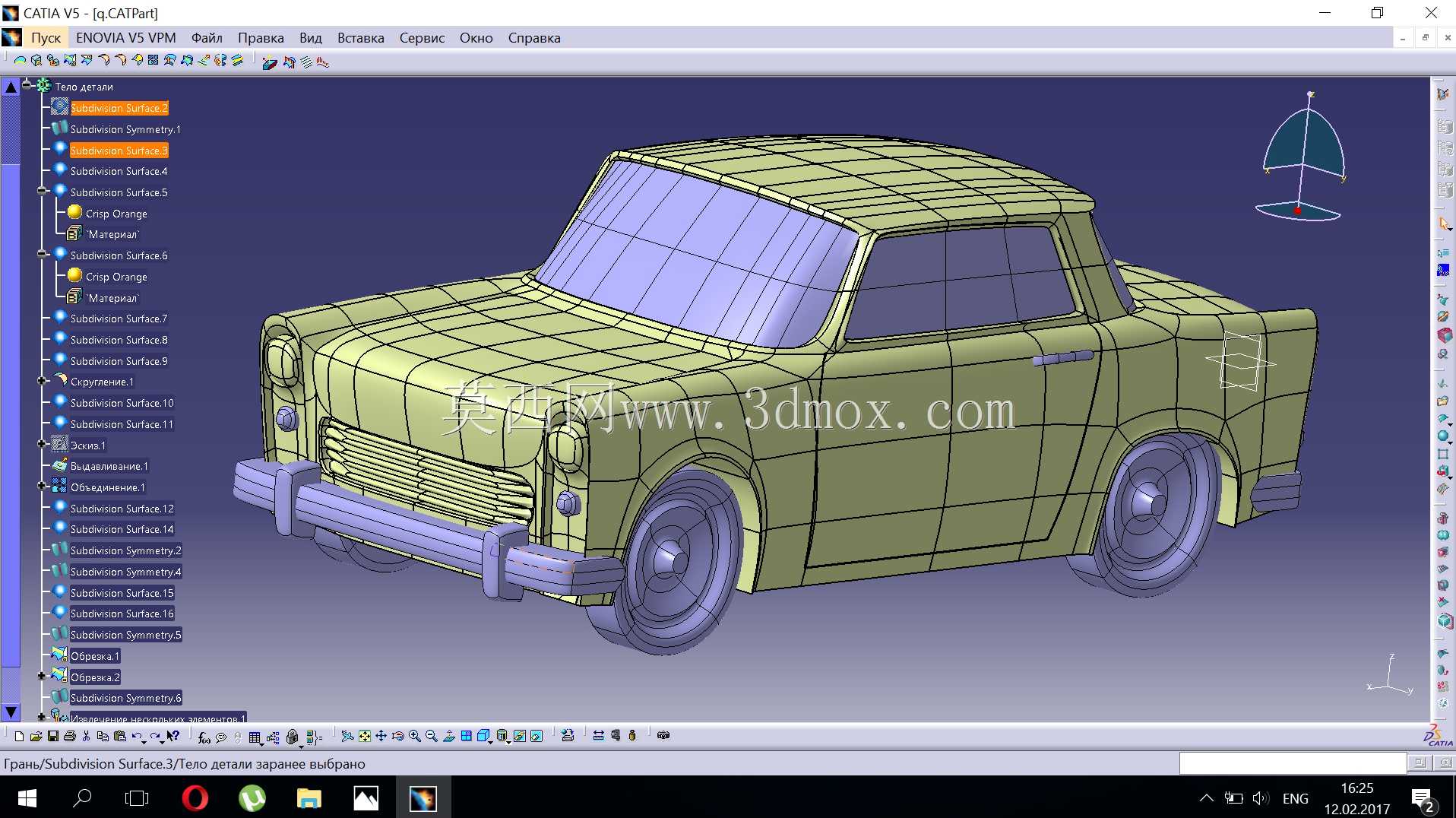The image size is (1456, 818).
Task: Expand the Эскиз.1 node
Action: point(42,444)
